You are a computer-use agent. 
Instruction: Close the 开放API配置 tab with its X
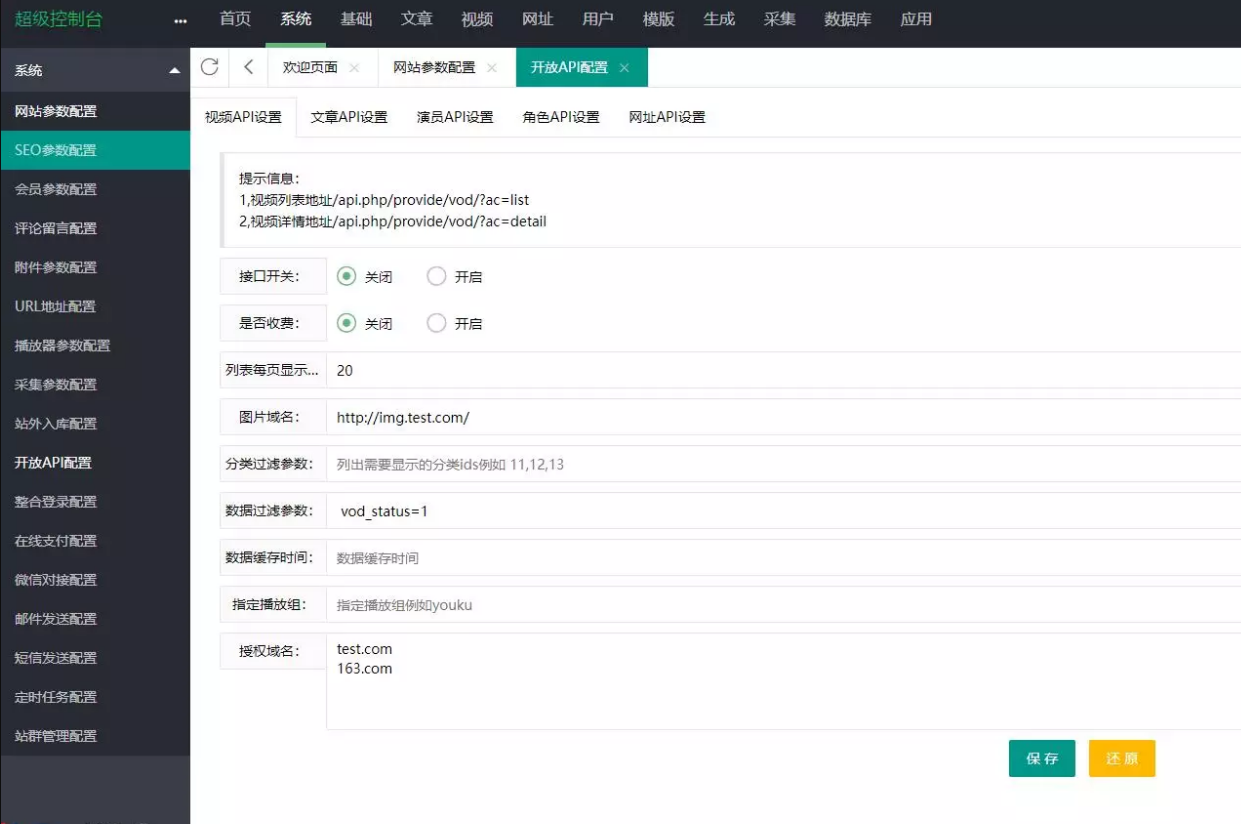[x=624, y=68]
